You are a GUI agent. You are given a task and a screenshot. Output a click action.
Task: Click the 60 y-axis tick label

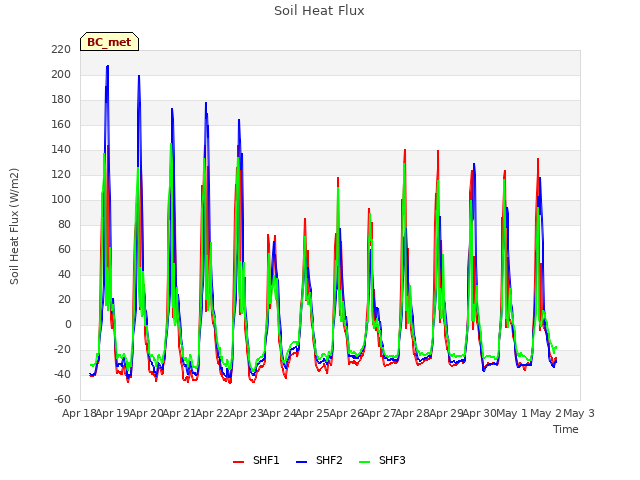tap(64, 249)
